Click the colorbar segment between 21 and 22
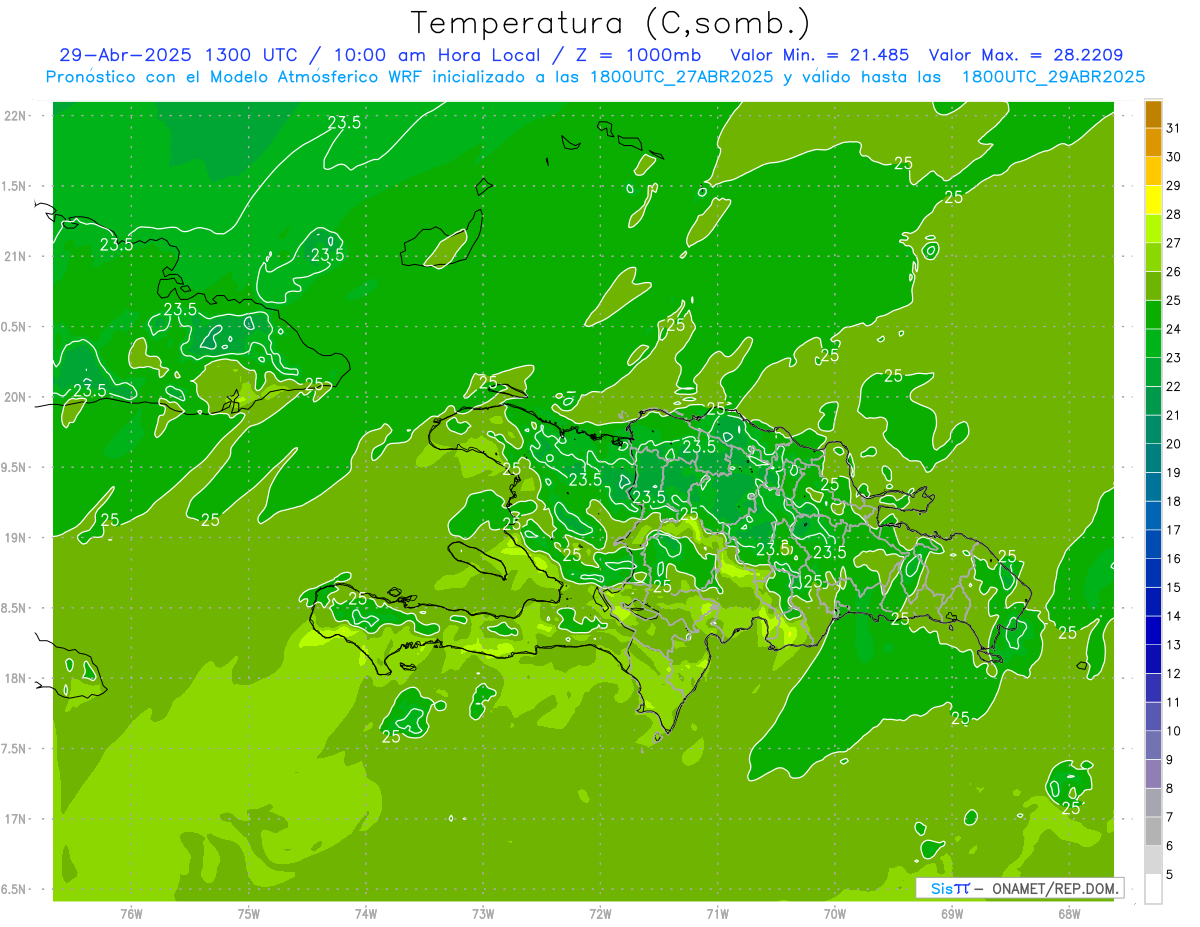The width and height of the screenshot is (1200, 927). tap(1153, 401)
